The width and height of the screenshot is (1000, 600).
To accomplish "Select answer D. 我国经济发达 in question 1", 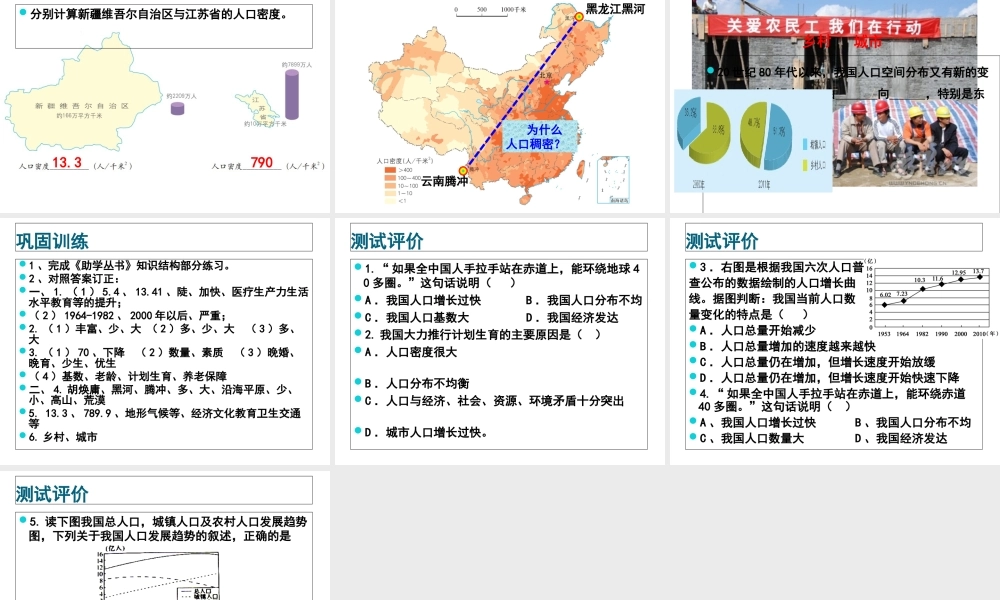I will point(571,317).
